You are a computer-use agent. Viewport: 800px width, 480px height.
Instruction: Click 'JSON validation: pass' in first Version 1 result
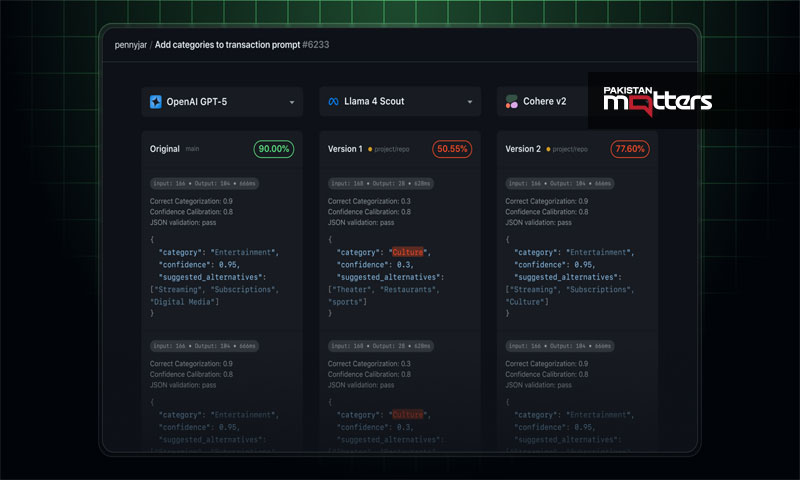tap(361, 222)
